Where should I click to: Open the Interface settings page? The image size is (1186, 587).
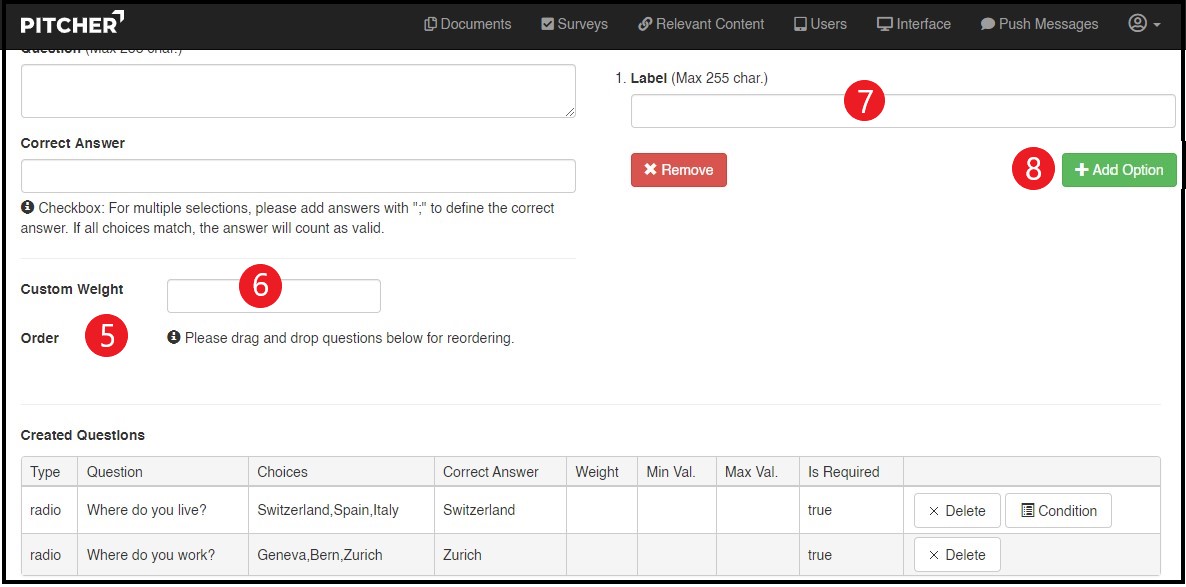914,24
